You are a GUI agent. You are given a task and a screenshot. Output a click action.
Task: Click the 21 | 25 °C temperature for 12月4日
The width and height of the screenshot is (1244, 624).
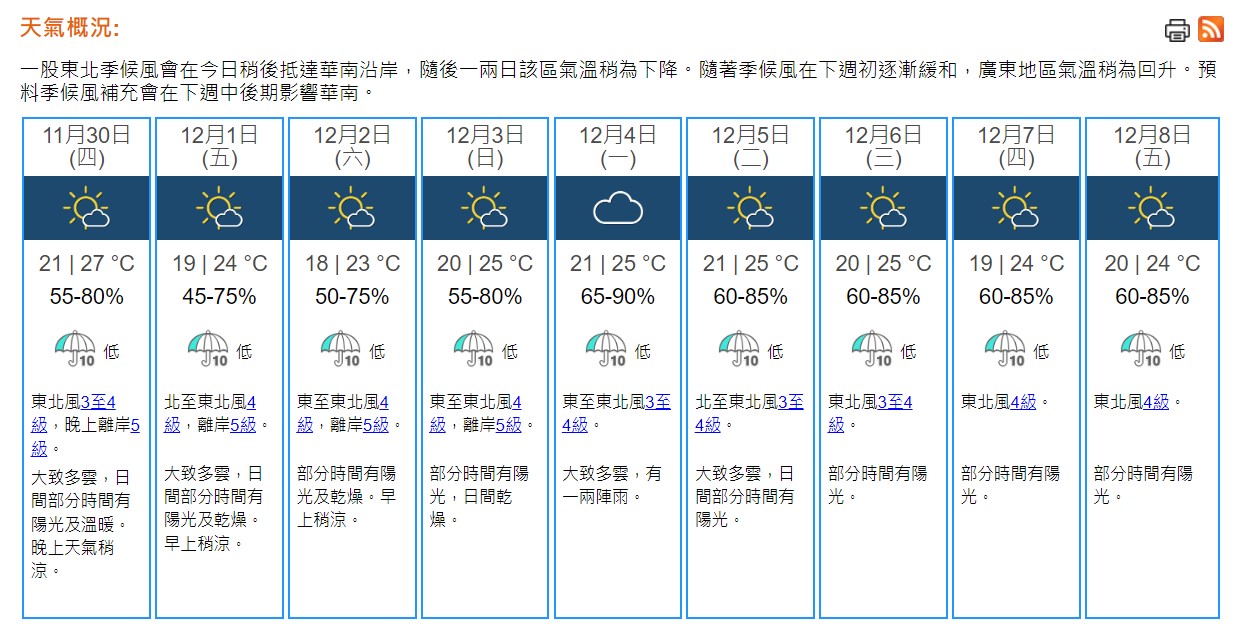pyautogui.click(x=618, y=264)
